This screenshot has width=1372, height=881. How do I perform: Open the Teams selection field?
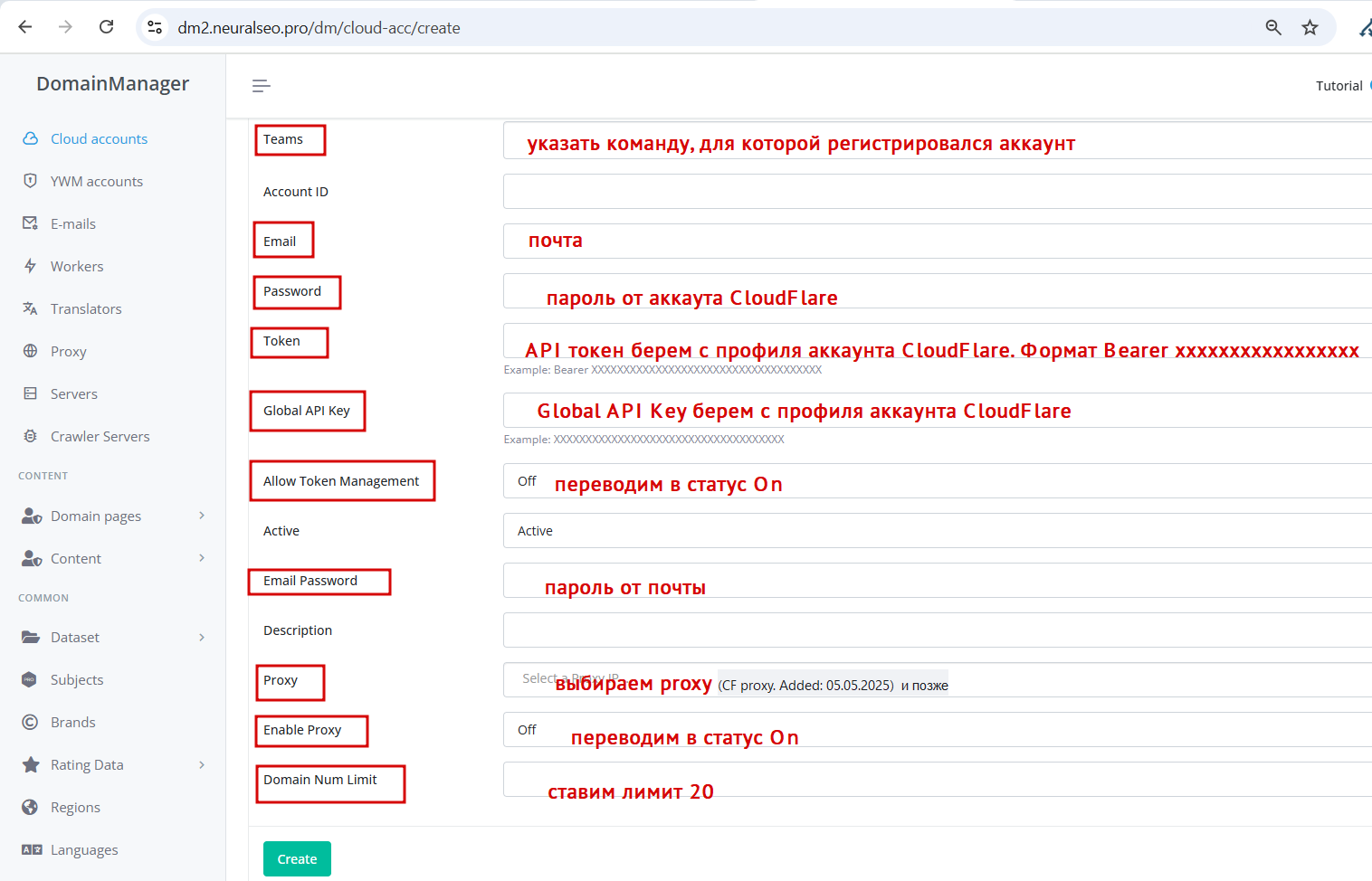tap(938, 140)
